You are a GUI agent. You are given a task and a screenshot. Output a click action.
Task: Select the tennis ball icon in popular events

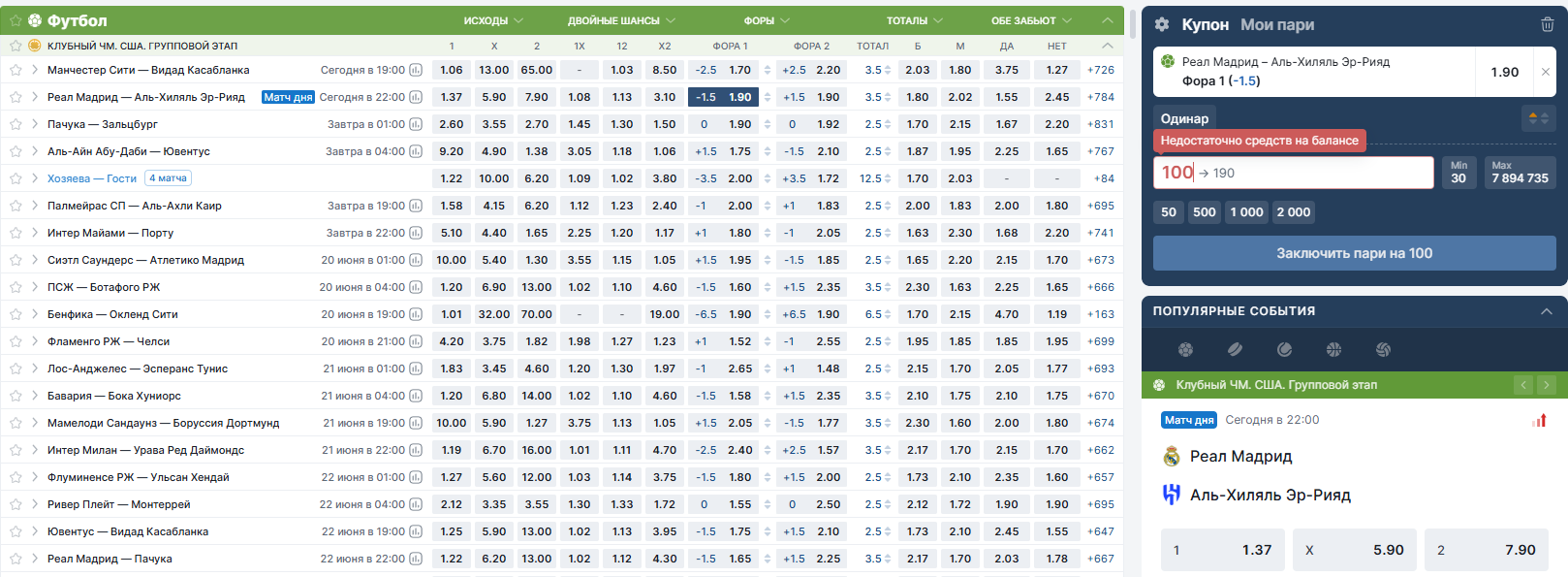point(1284,349)
